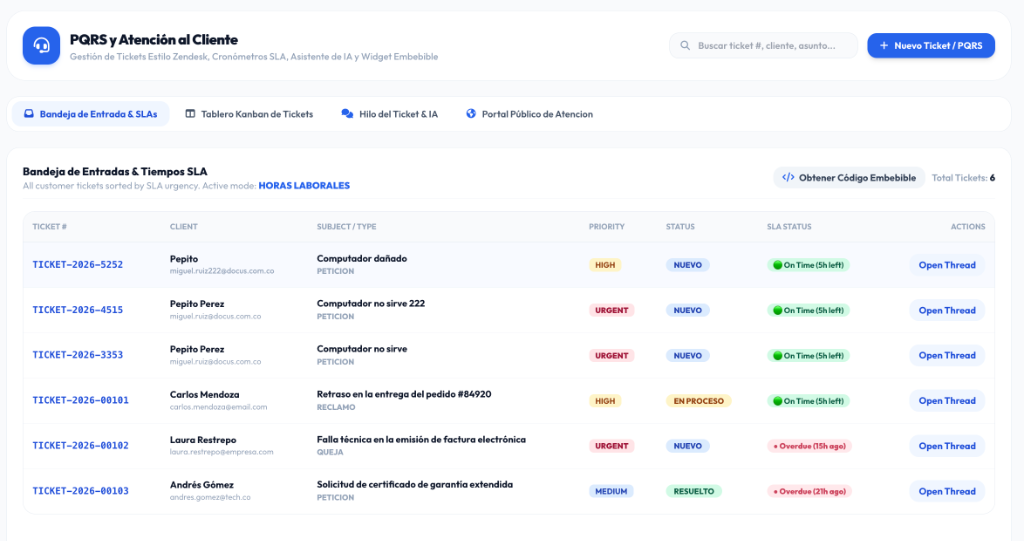Click subject Computador no sirve 222
Viewport: 1024px width, 541px height.
(371, 304)
